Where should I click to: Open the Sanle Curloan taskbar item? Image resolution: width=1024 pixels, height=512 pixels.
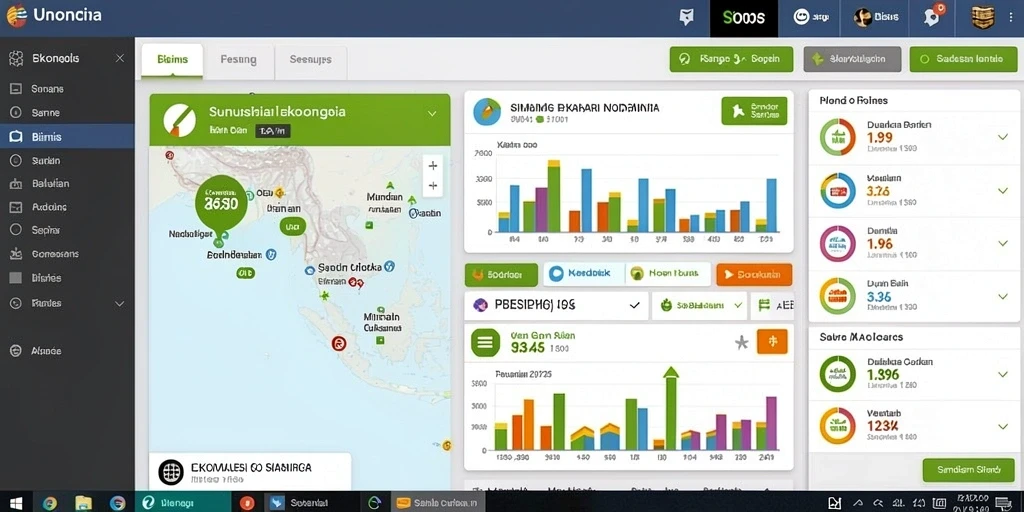(x=438, y=502)
